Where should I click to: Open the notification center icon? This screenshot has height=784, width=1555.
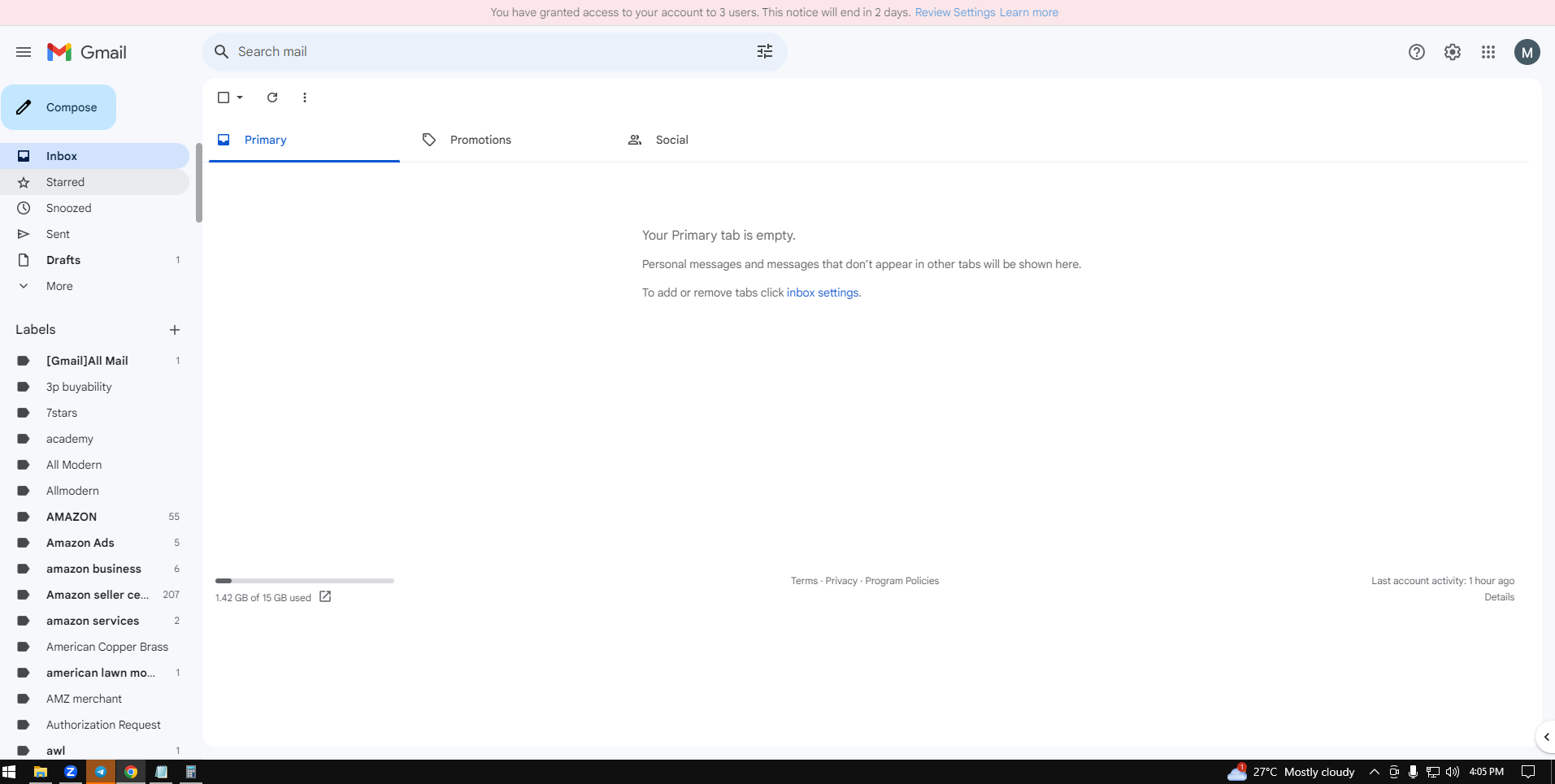point(1528,772)
